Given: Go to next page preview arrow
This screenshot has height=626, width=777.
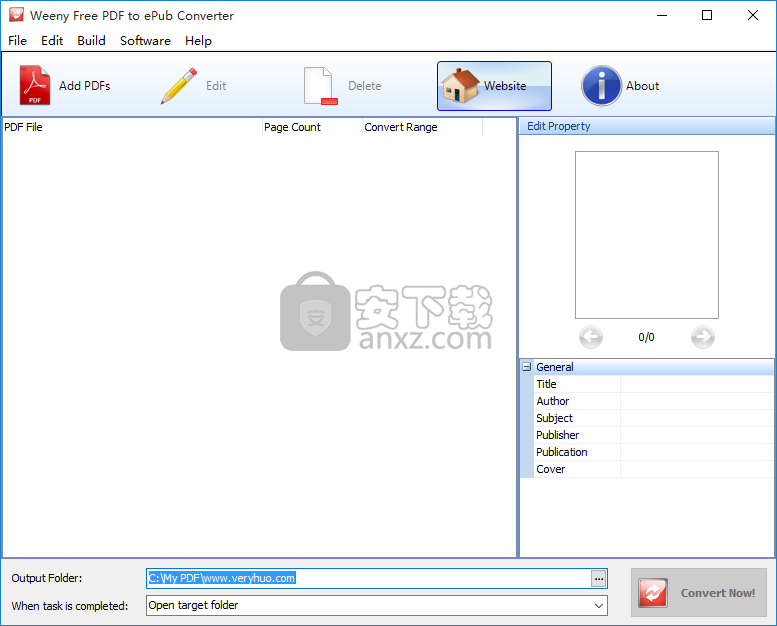Looking at the screenshot, I should point(703,338).
